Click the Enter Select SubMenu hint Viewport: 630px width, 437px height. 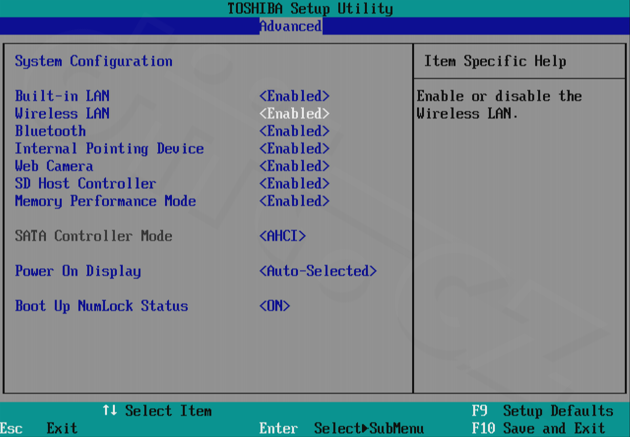click(342, 428)
